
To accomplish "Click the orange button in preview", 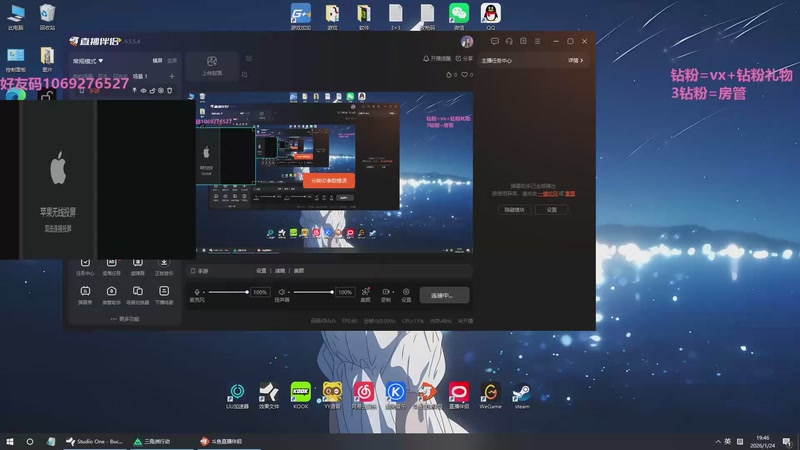I will [329, 181].
